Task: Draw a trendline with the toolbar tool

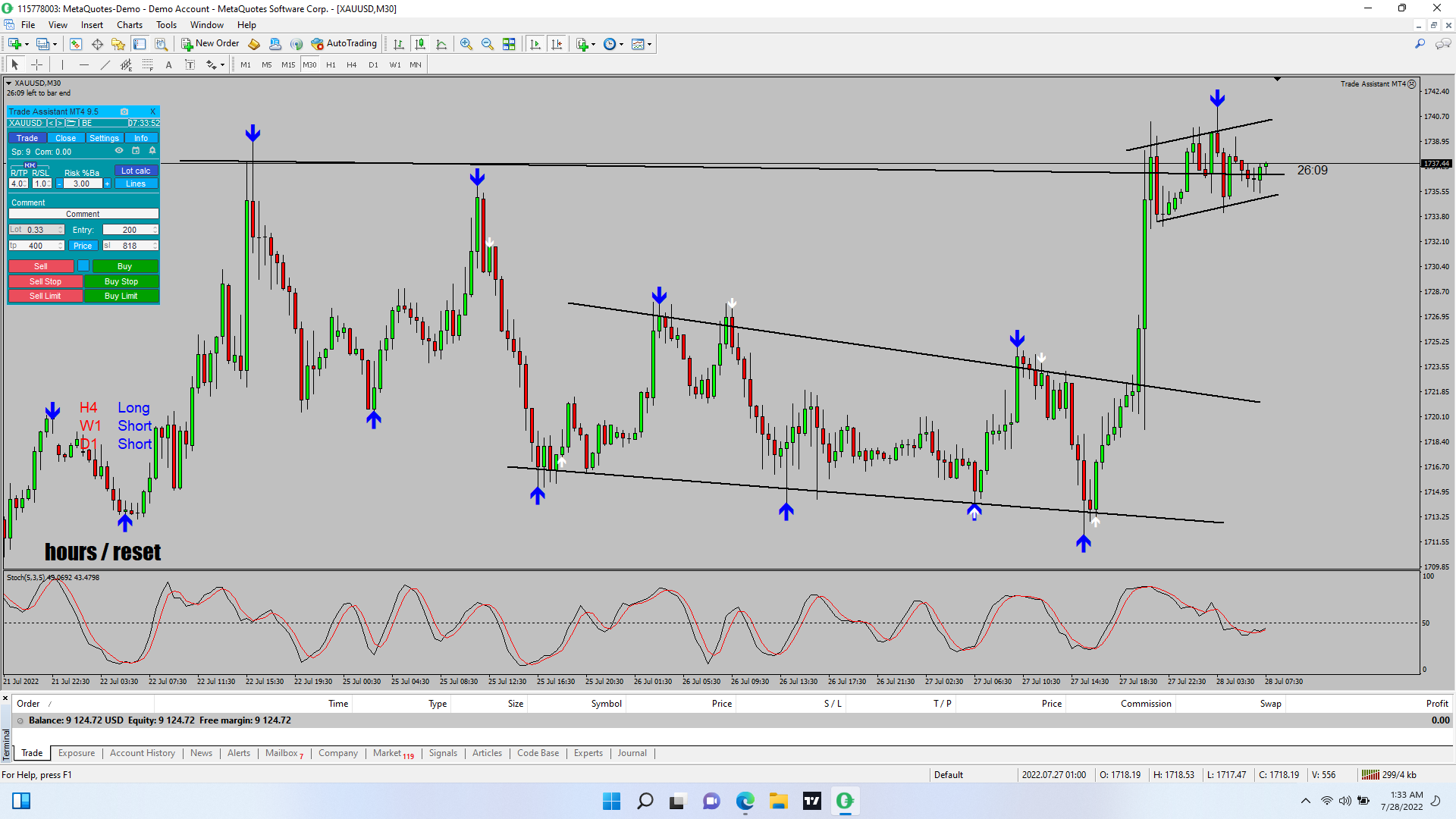Action: pos(105,65)
